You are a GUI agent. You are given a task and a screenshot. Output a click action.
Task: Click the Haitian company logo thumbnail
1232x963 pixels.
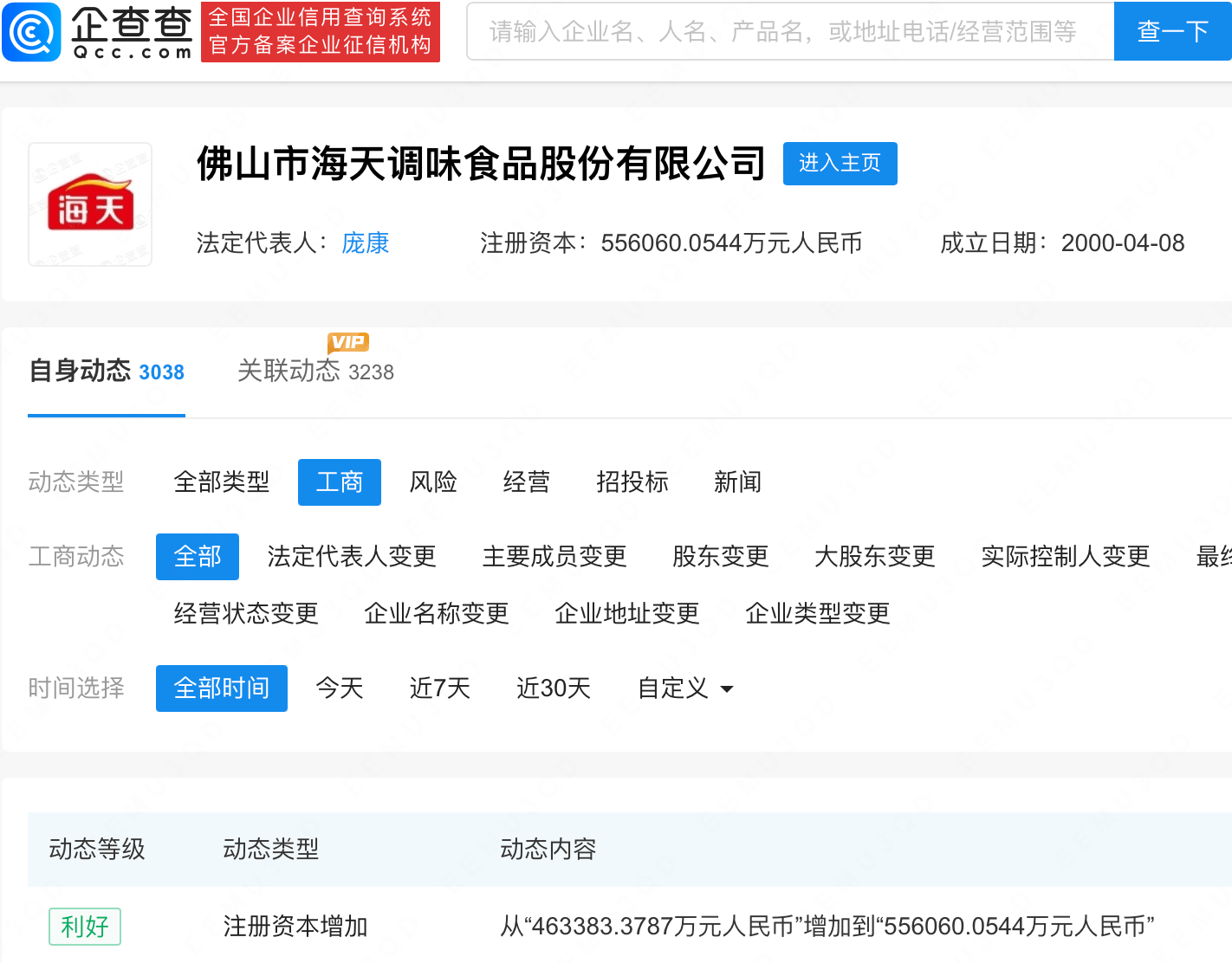[90, 204]
